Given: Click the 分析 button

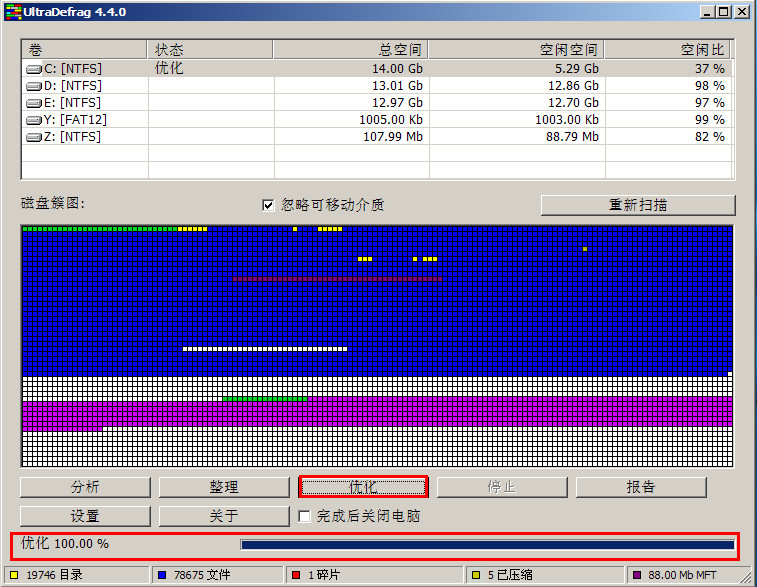Looking at the screenshot, I should [x=85, y=487].
